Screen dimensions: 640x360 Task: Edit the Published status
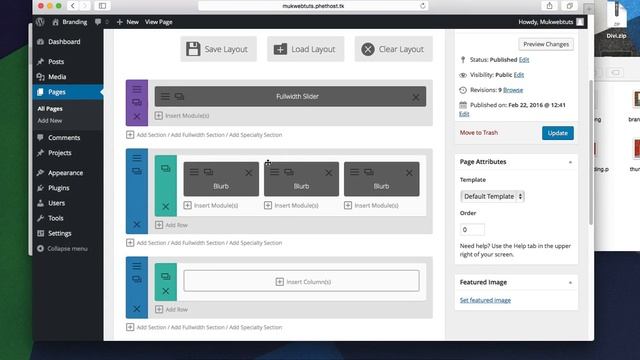pos(524,60)
